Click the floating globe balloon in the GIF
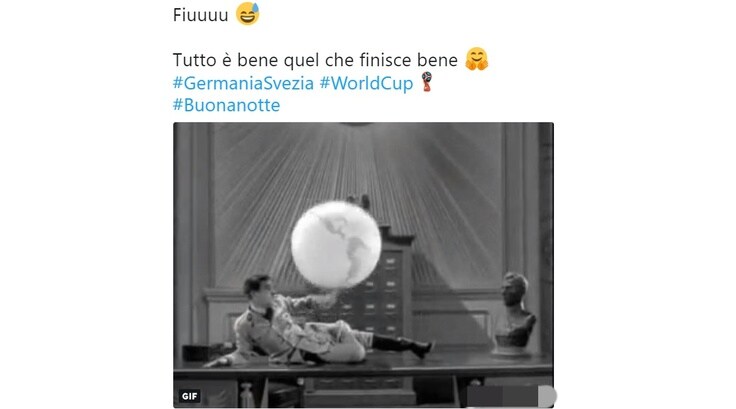The width and height of the screenshot is (736, 409). click(x=336, y=244)
